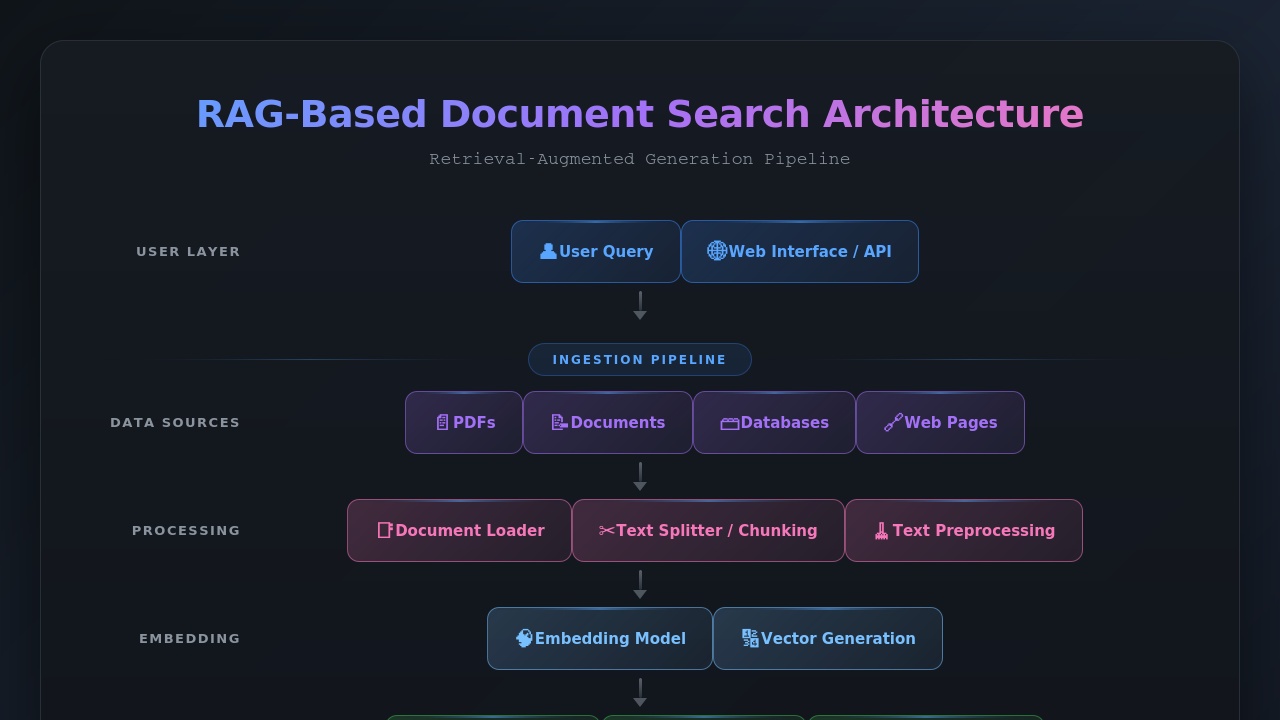This screenshot has height=720, width=1280.
Task: Click the chain-link icon on Web Pages
Action: pyautogui.click(x=892, y=422)
